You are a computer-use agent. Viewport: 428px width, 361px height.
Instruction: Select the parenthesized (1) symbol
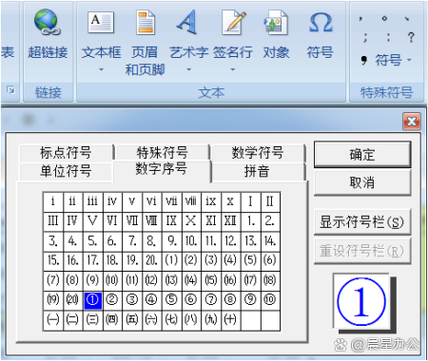point(171,260)
